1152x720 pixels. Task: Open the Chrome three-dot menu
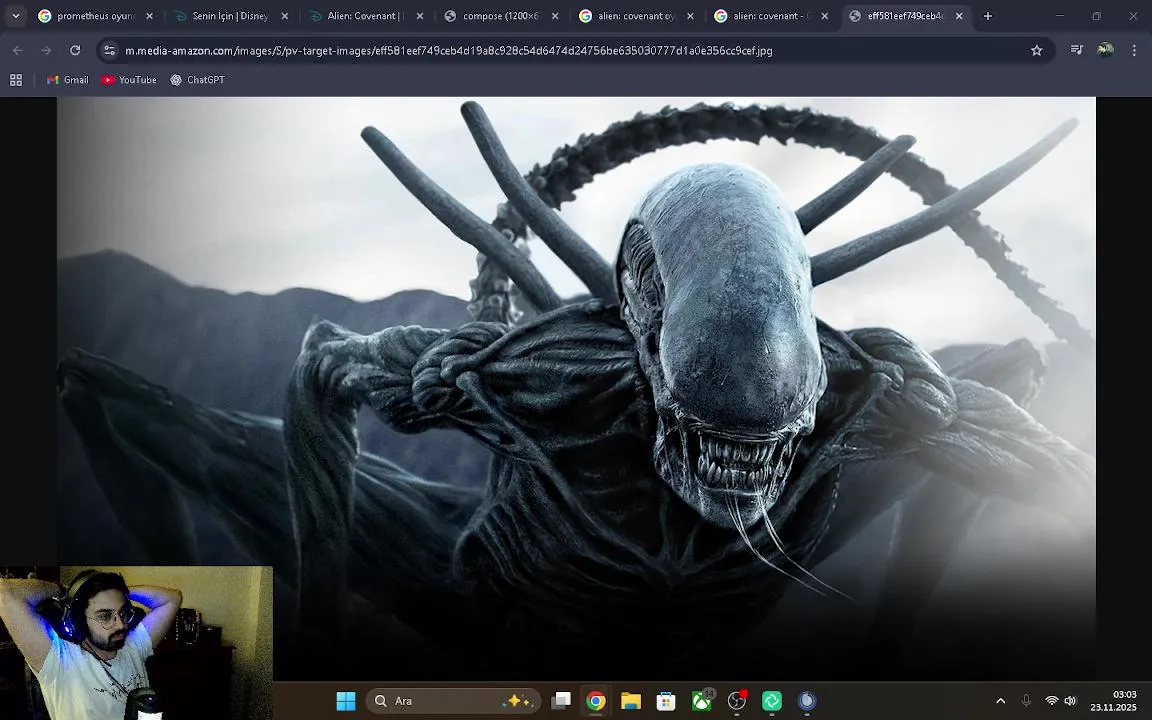(x=1134, y=50)
